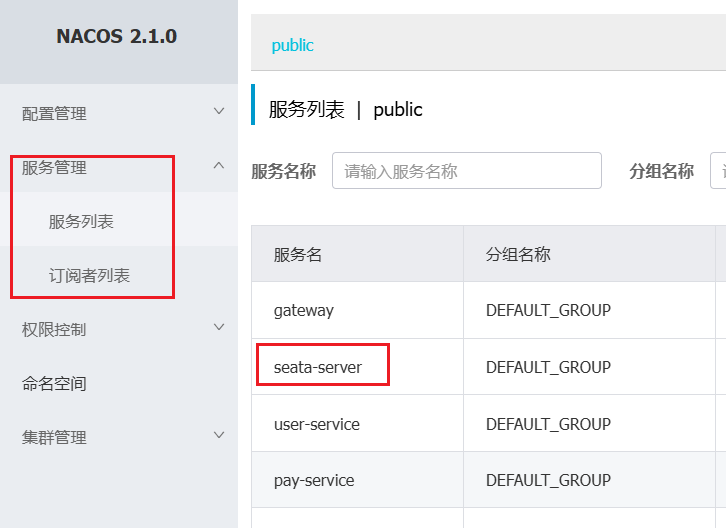Click the 服务名称 field label
Screen dimensions: 726x528
click(x=283, y=171)
